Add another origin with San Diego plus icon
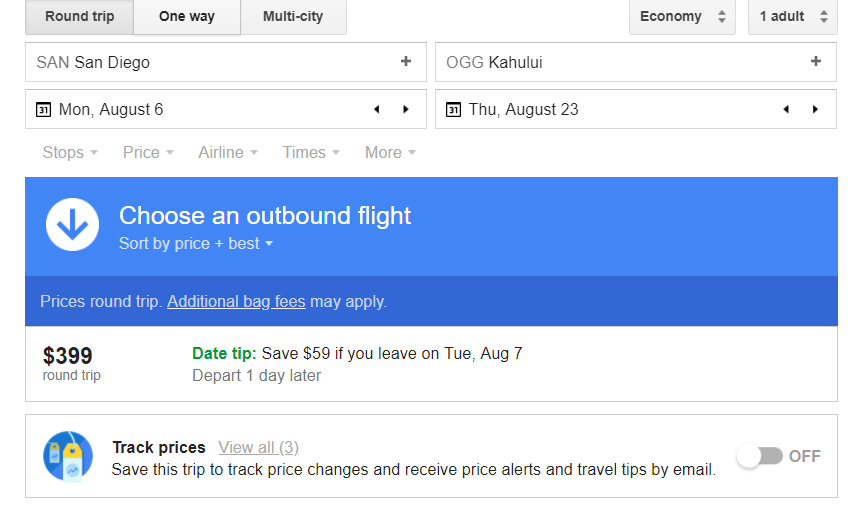Image resolution: width=856 pixels, height=510 pixels. click(x=406, y=61)
